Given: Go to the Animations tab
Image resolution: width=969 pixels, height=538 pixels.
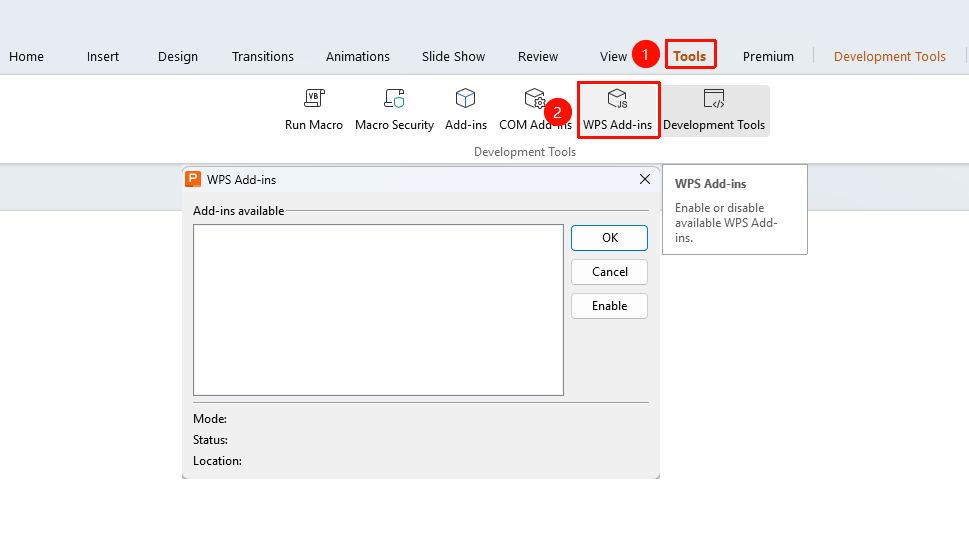Looking at the screenshot, I should tap(358, 57).
